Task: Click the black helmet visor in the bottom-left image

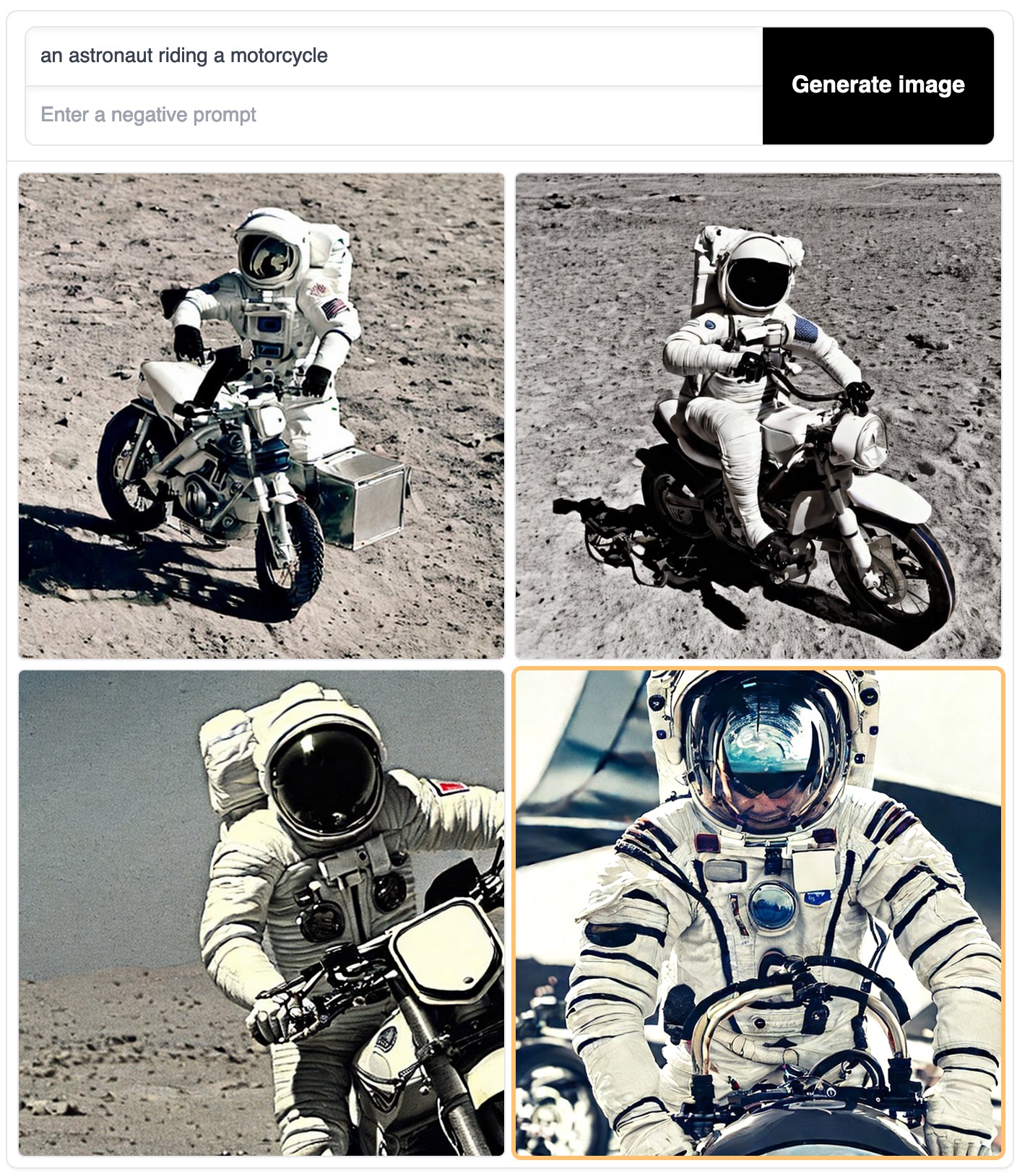Action: tap(326, 784)
